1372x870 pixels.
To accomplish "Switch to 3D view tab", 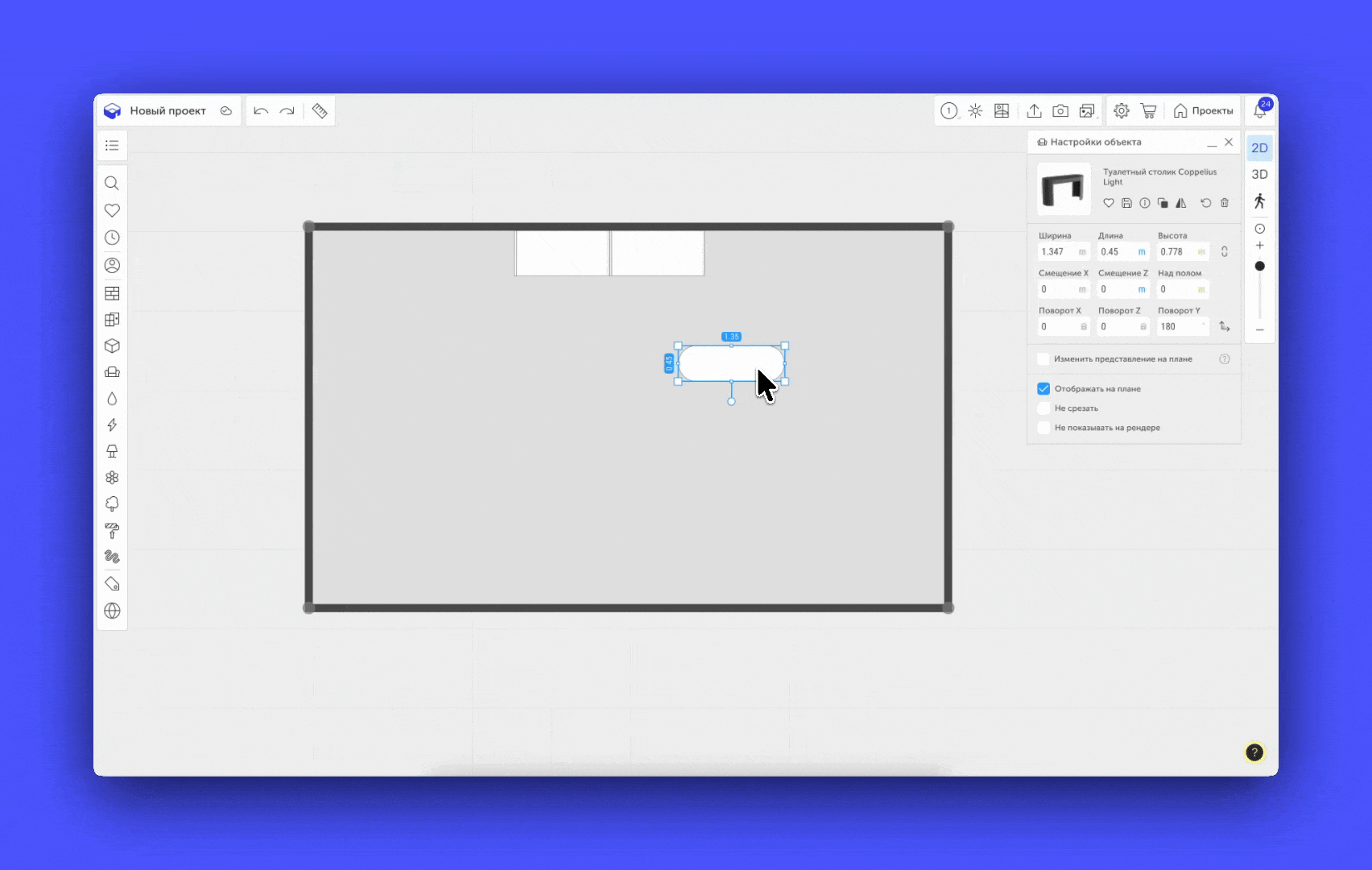I will 1259,175.
